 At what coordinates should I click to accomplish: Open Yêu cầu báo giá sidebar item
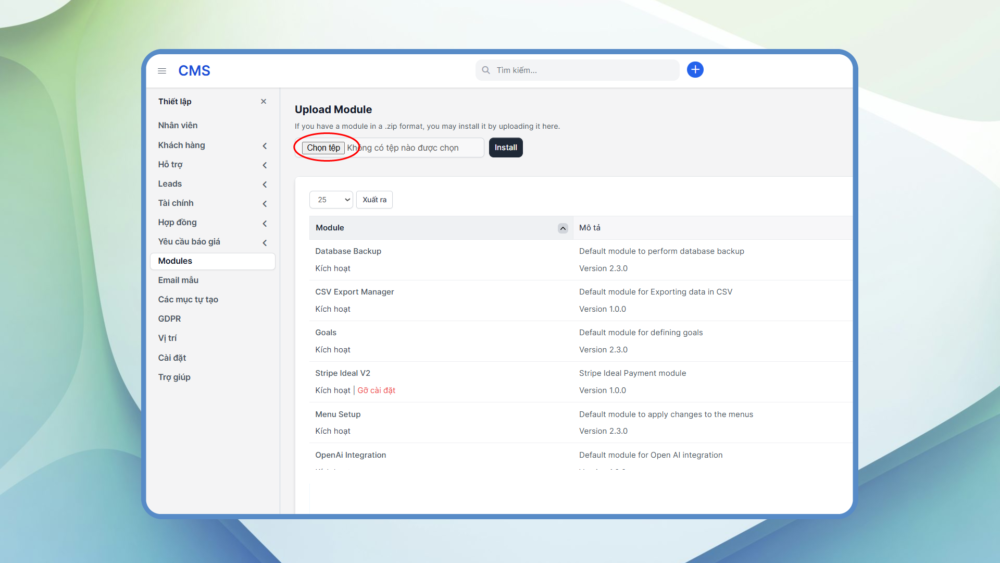[x=189, y=242]
